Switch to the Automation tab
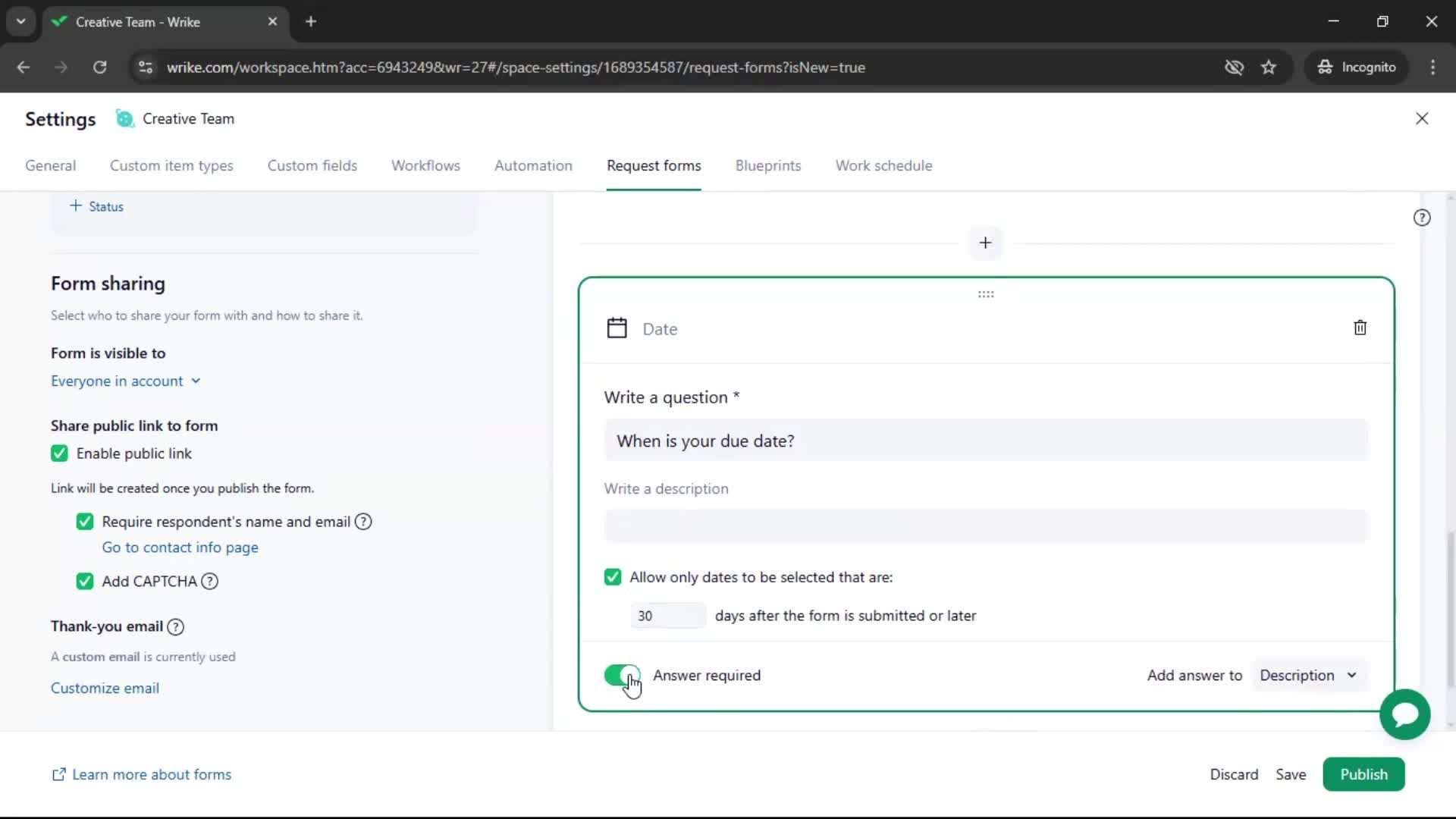This screenshot has width=1456, height=819. click(x=533, y=165)
